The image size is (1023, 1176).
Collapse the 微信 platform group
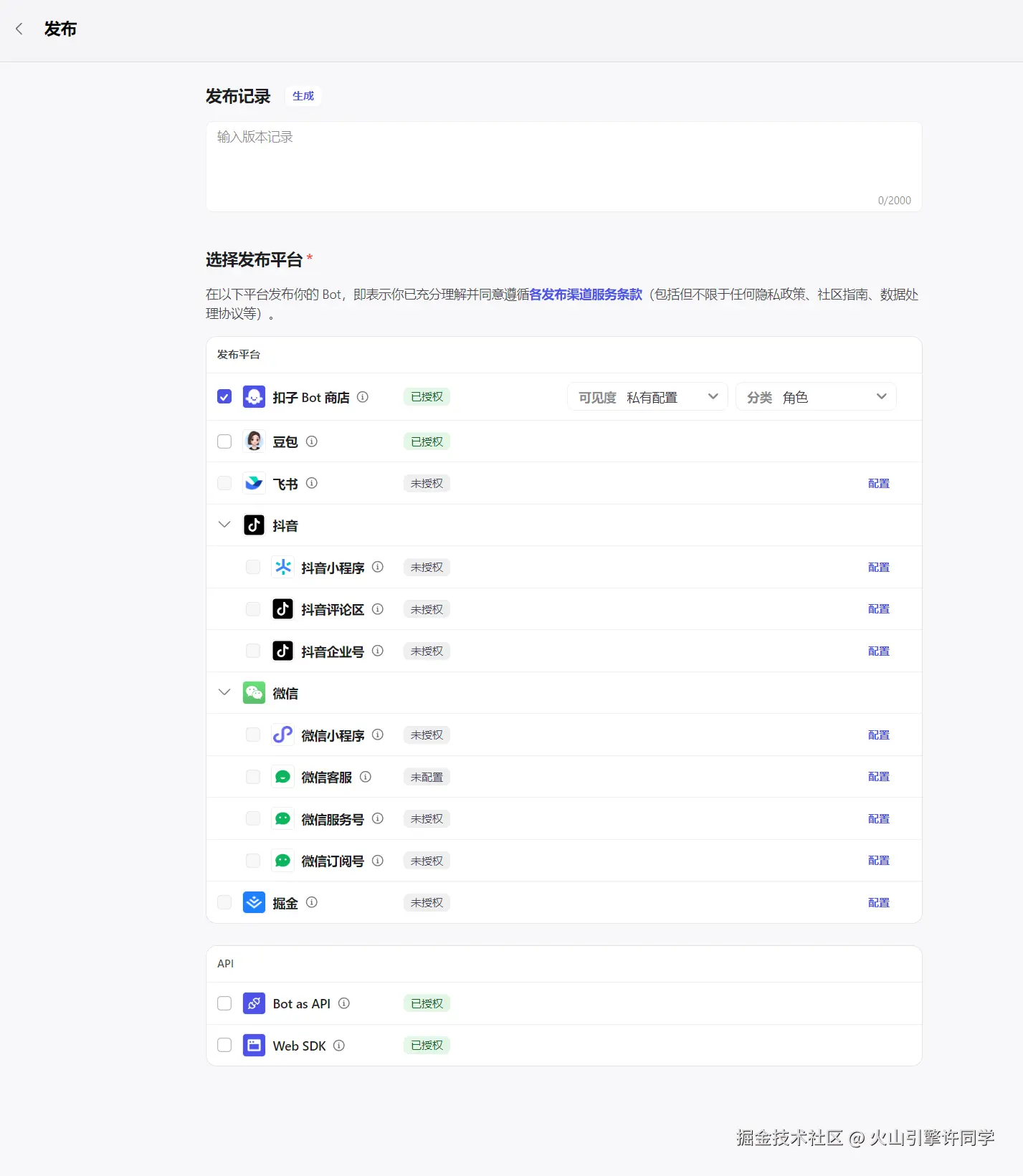tap(224, 693)
